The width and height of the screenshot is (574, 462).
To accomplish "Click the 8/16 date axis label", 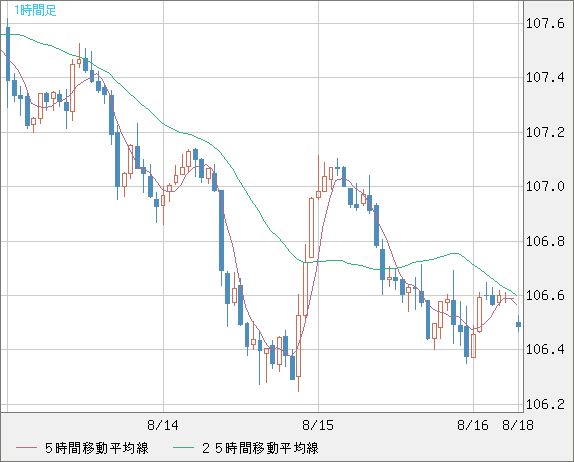I will point(473,425).
